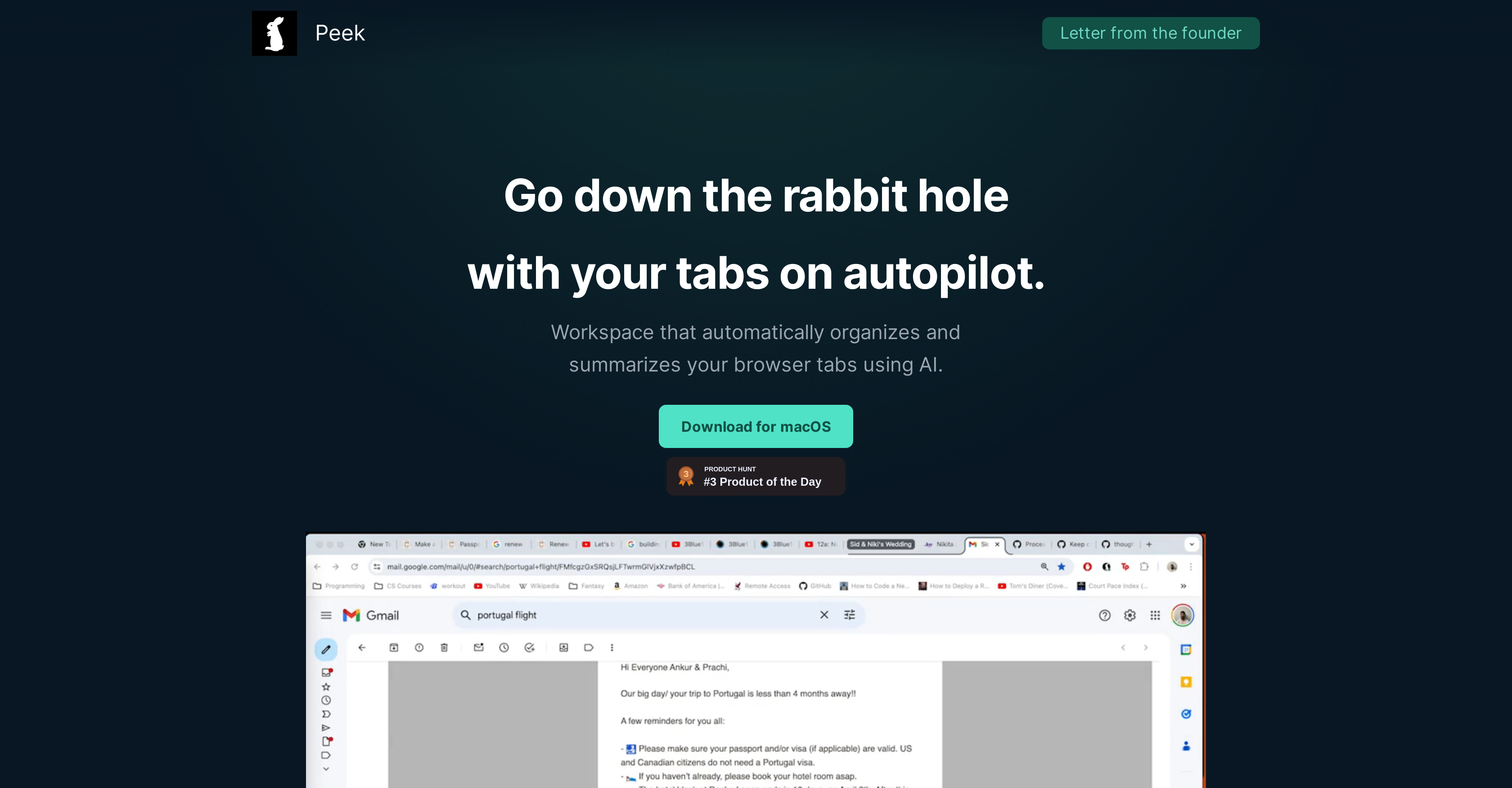Compose a new email with the pencil icon
1512x788 pixels.
pyautogui.click(x=326, y=649)
